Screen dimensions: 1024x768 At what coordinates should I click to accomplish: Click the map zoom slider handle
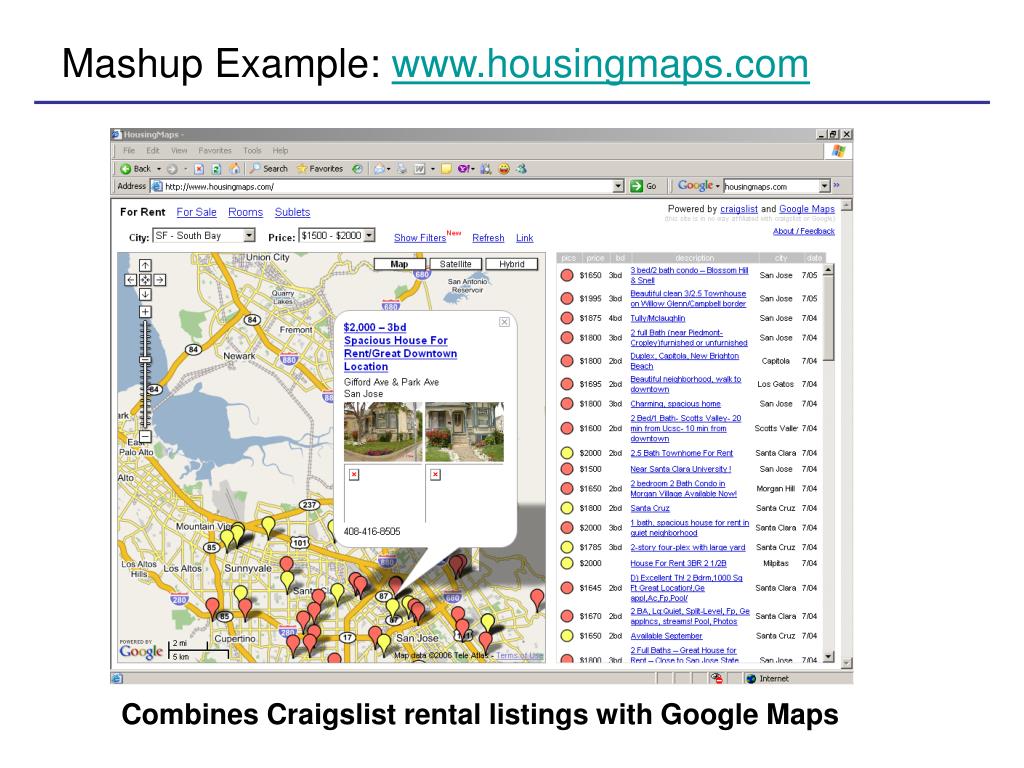(145, 359)
